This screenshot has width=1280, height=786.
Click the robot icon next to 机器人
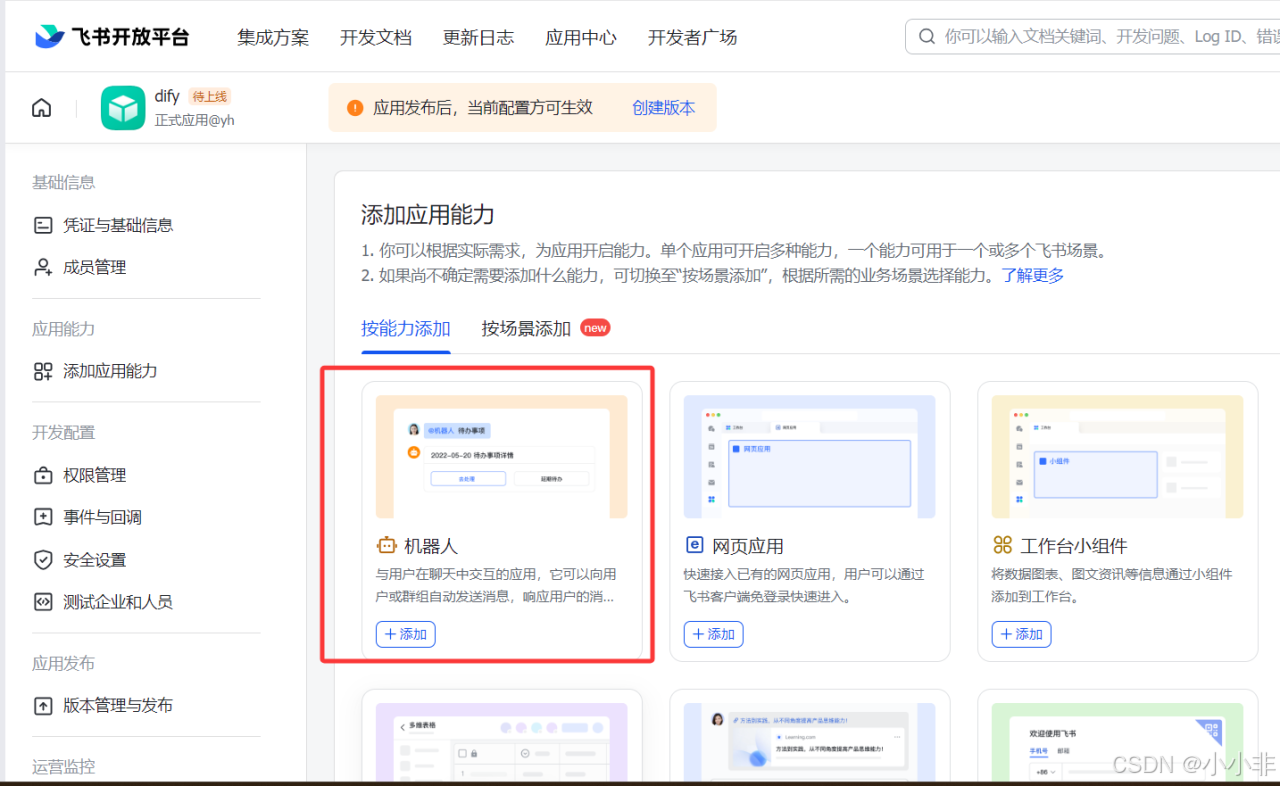pyautogui.click(x=386, y=545)
